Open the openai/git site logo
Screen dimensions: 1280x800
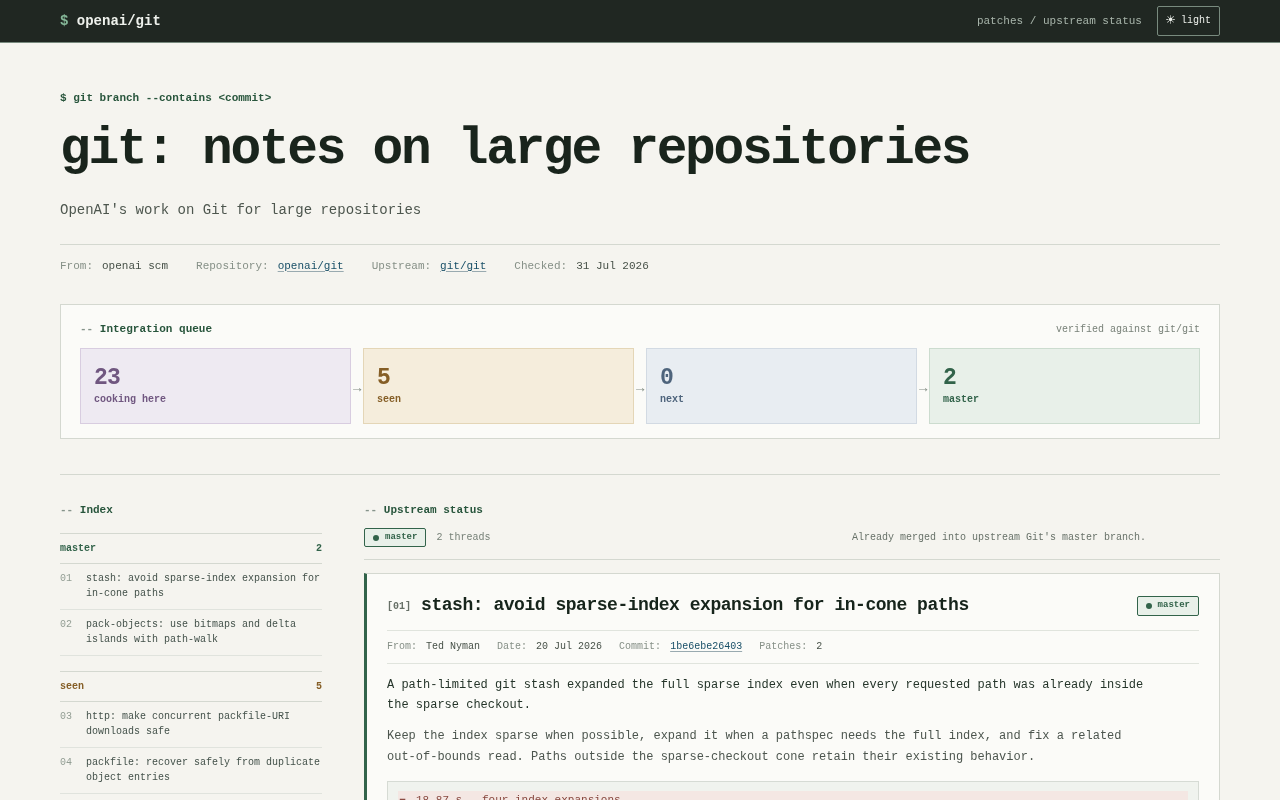tap(110, 21)
